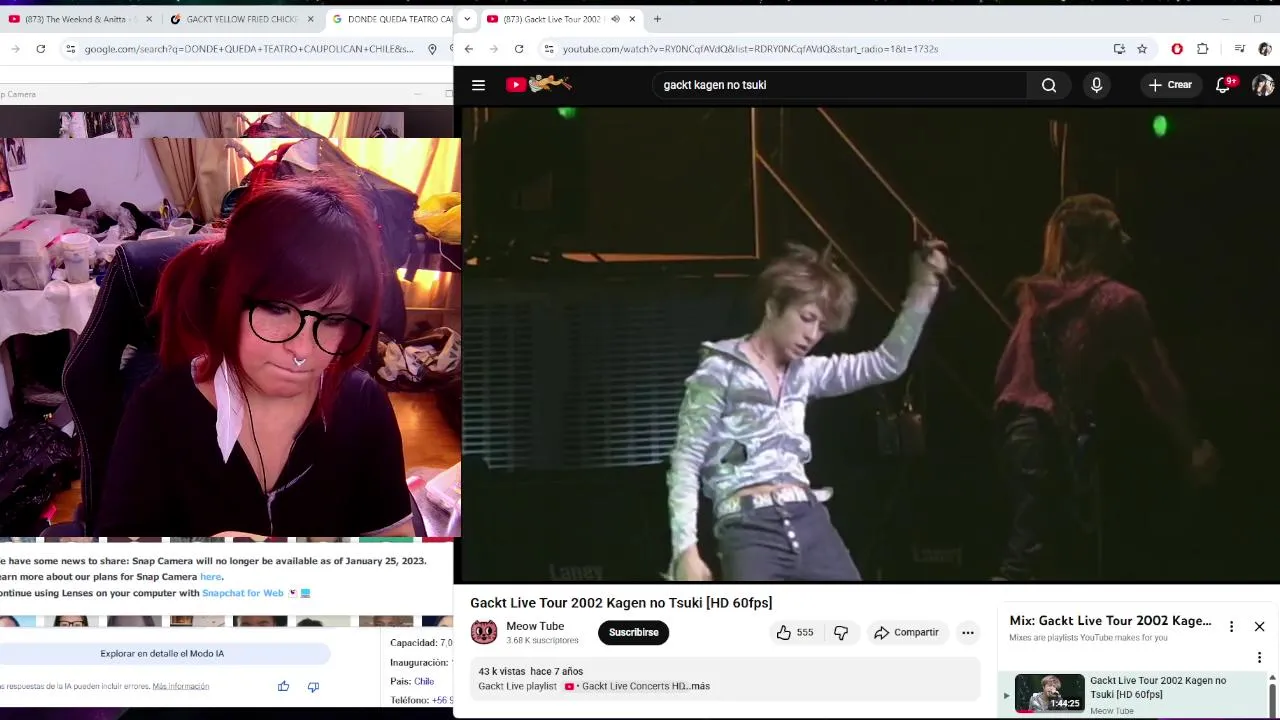Open the Chile country link
The height and width of the screenshot is (720, 1280).
tap(424, 681)
